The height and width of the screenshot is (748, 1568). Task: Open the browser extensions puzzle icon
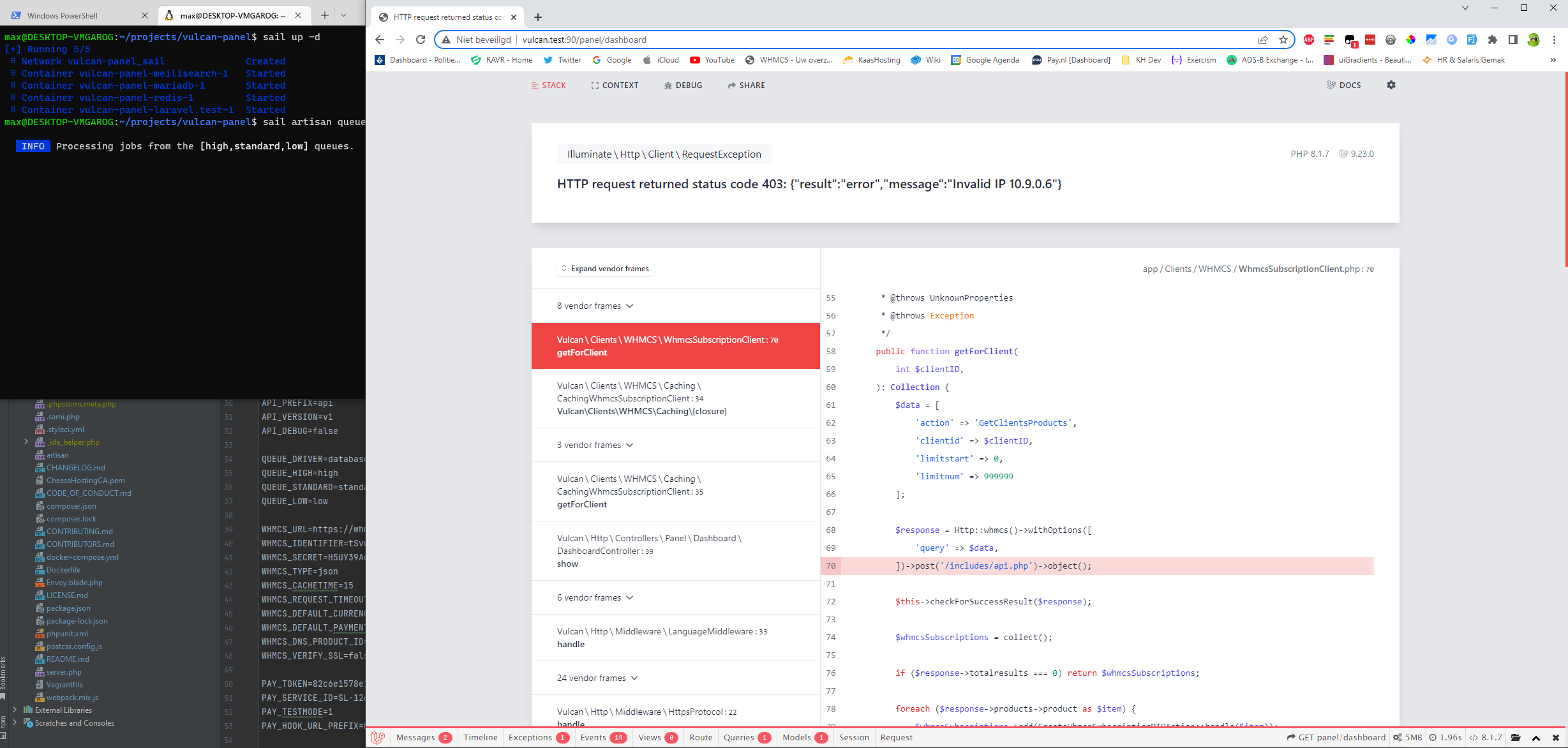click(x=1492, y=40)
